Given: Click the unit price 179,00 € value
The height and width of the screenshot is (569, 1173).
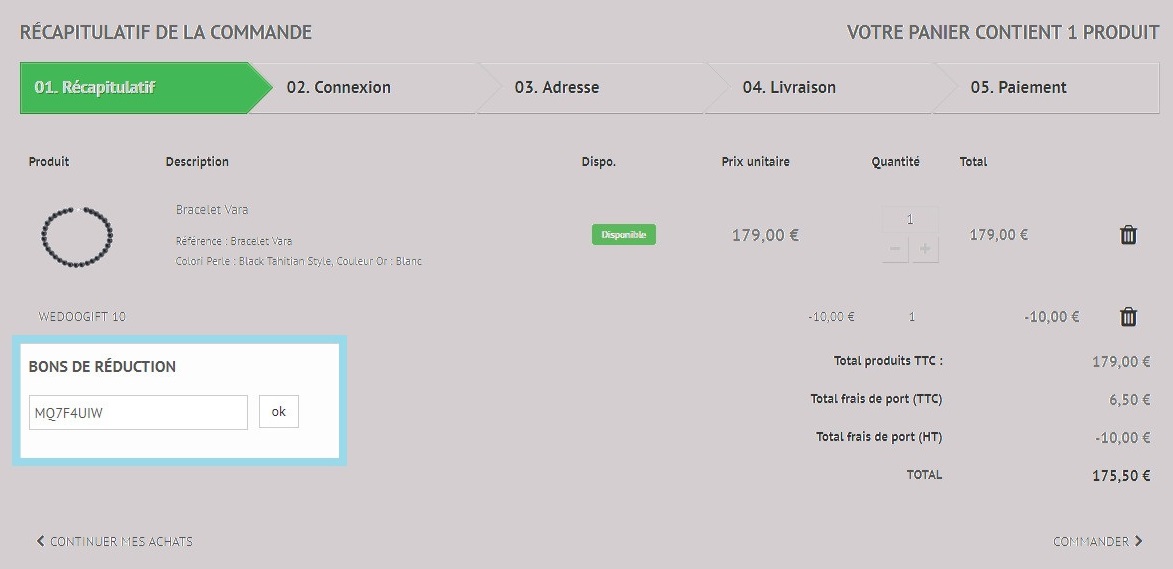Looking at the screenshot, I should (765, 236).
